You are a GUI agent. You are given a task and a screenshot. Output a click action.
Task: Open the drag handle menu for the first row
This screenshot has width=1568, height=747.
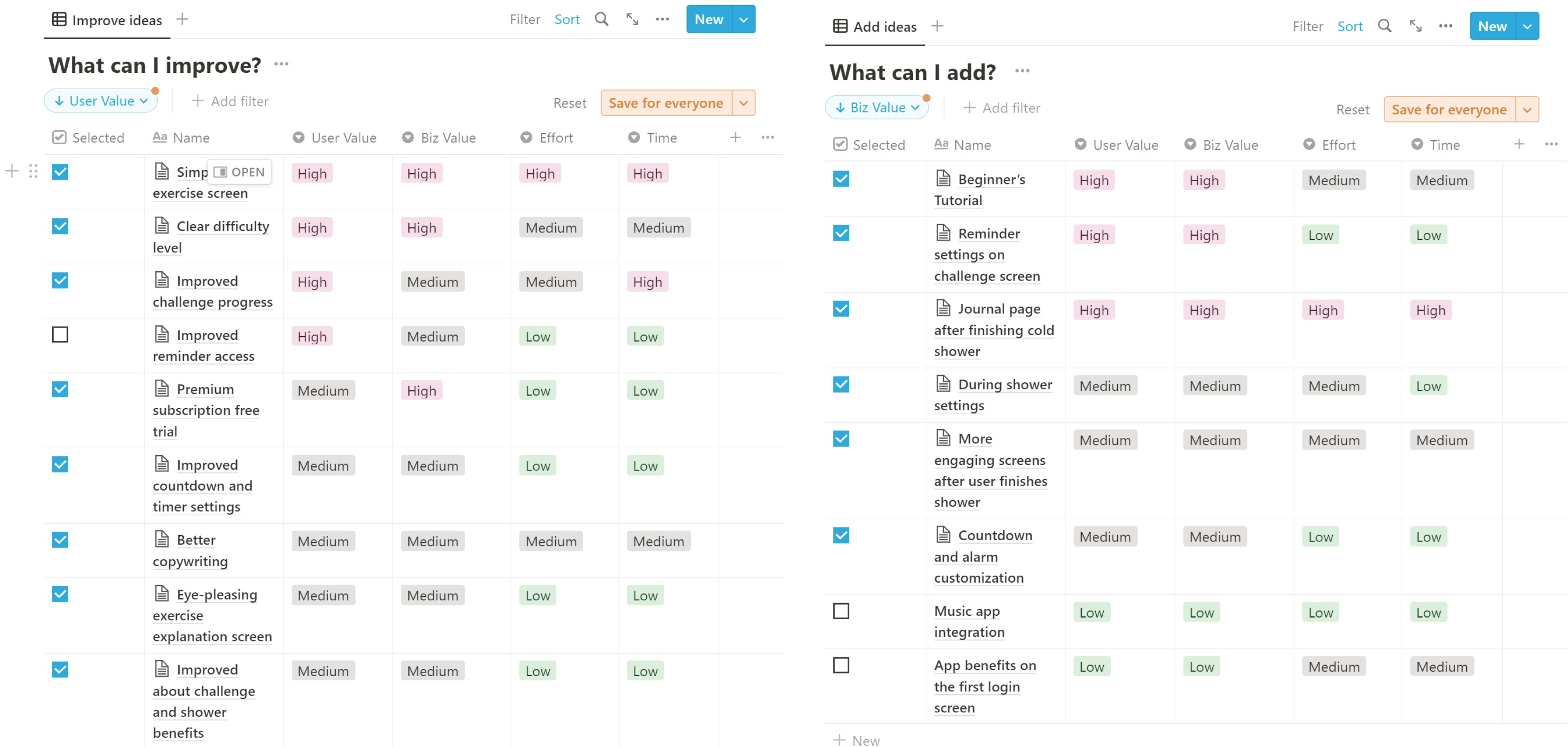[x=34, y=171]
